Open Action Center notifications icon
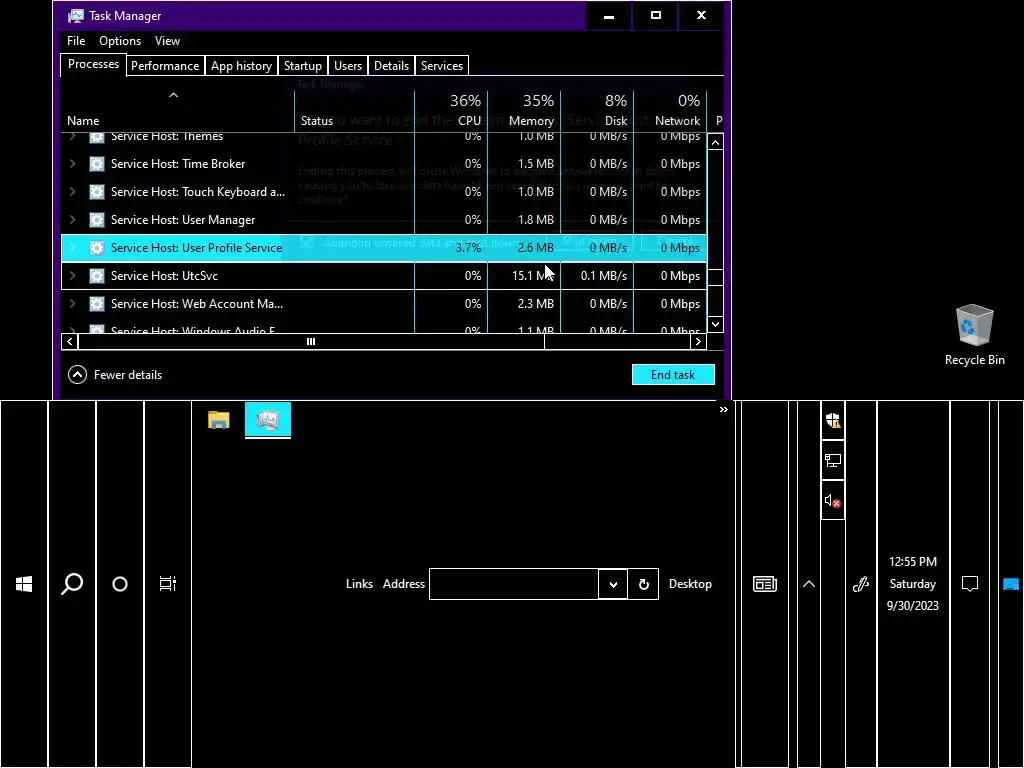The width and height of the screenshot is (1024, 768). pyautogui.click(x=970, y=584)
